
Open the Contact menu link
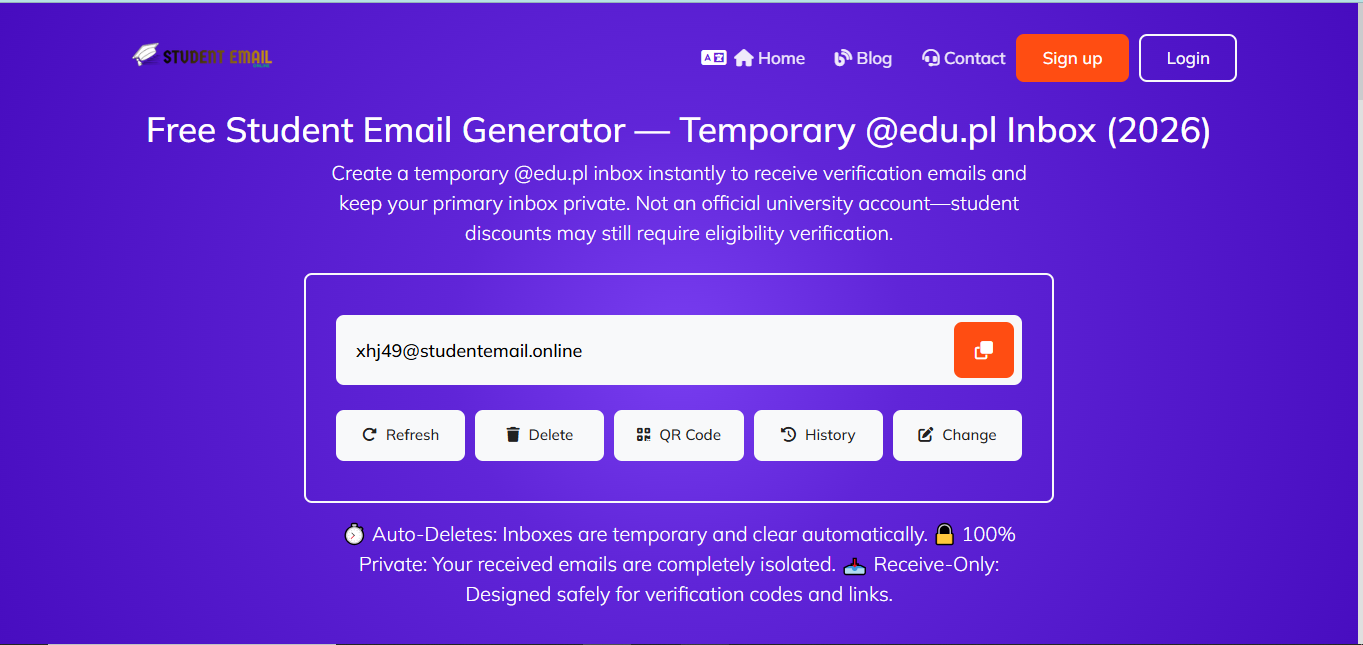tap(974, 58)
